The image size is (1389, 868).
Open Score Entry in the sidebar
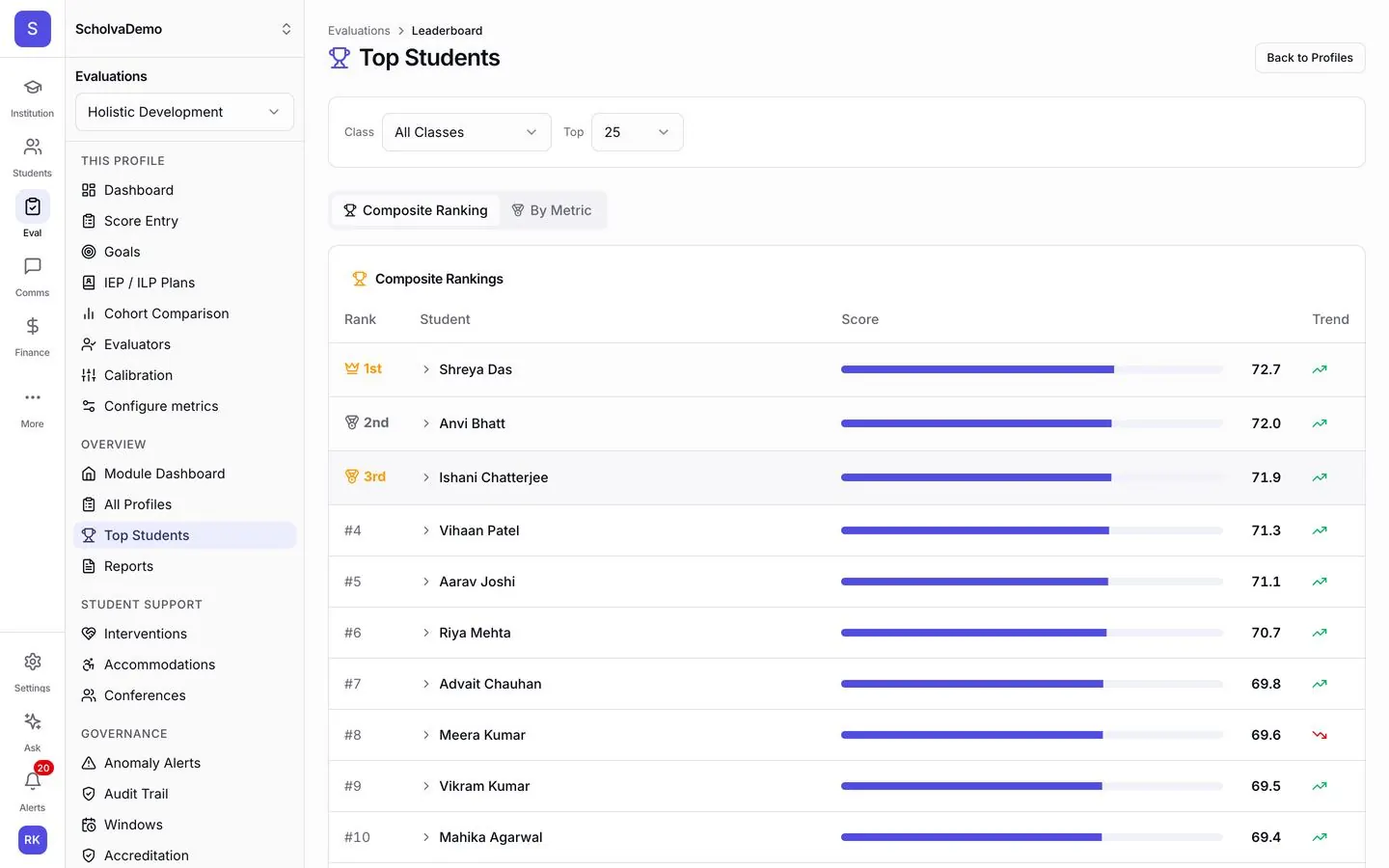coord(184,221)
